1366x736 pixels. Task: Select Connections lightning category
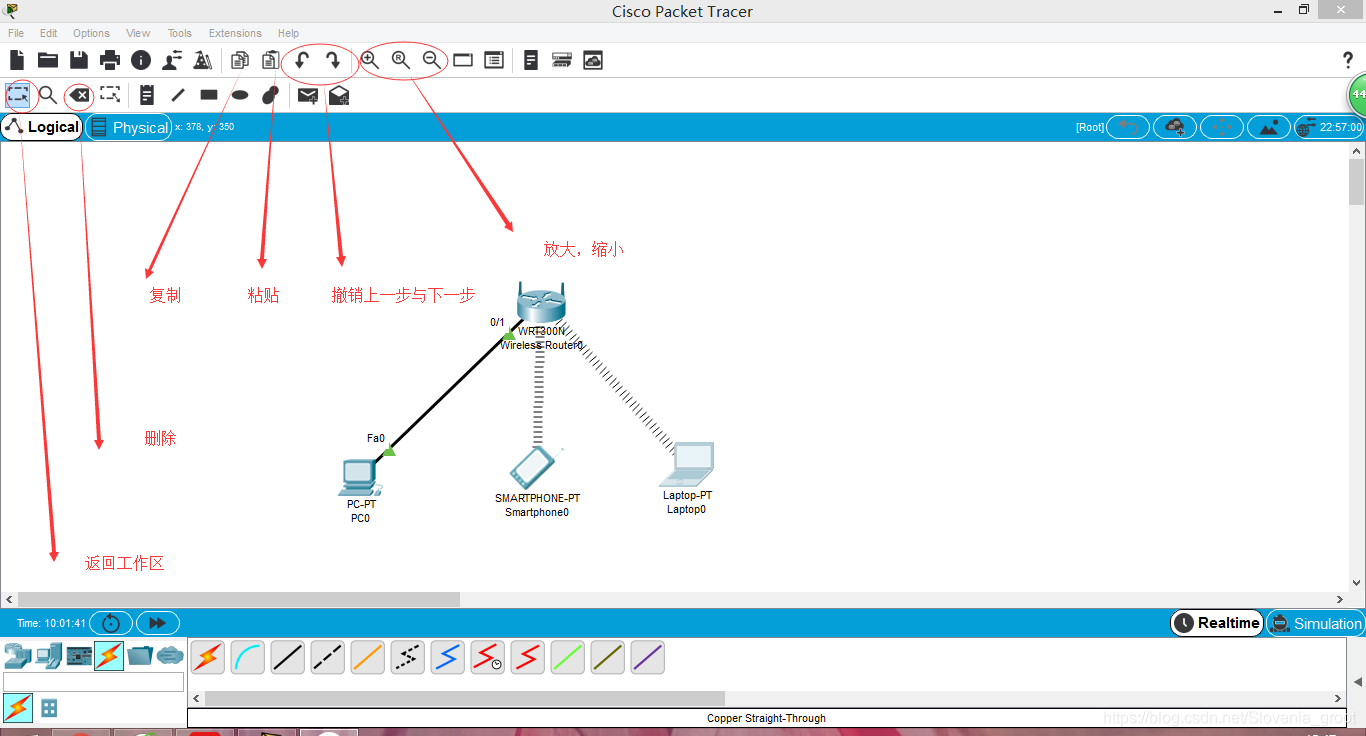pyautogui.click(x=109, y=656)
